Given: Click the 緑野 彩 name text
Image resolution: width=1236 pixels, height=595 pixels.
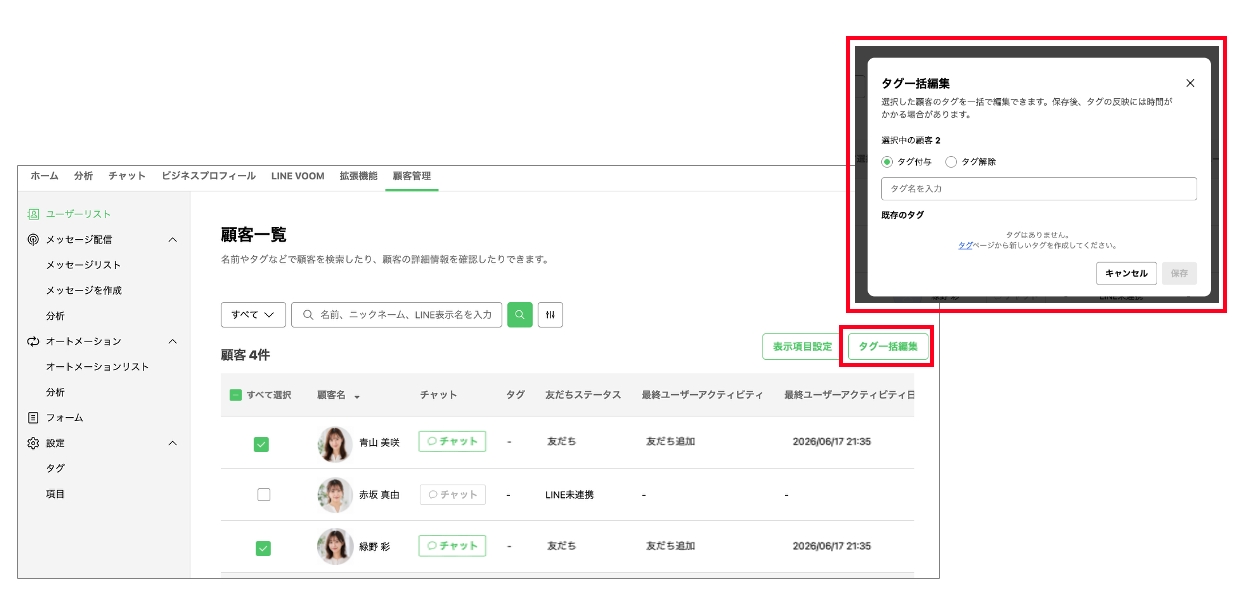Looking at the screenshot, I should (374, 547).
